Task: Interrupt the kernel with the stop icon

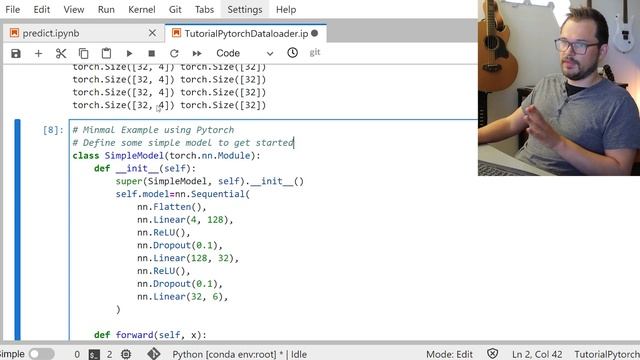Action: 151,53
